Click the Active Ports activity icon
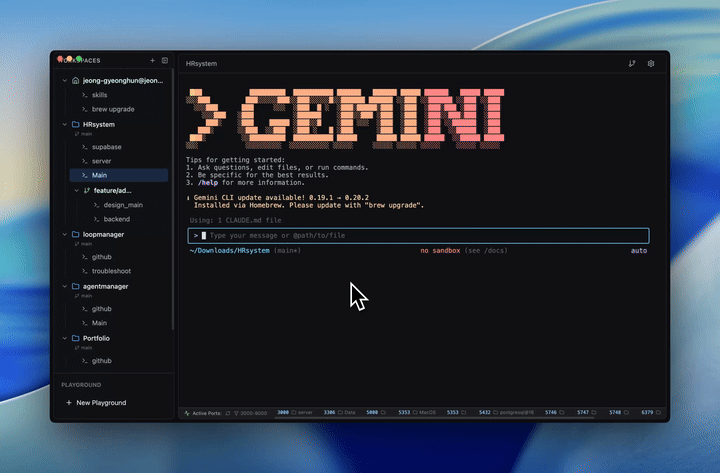720x473 pixels. coord(187,413)
